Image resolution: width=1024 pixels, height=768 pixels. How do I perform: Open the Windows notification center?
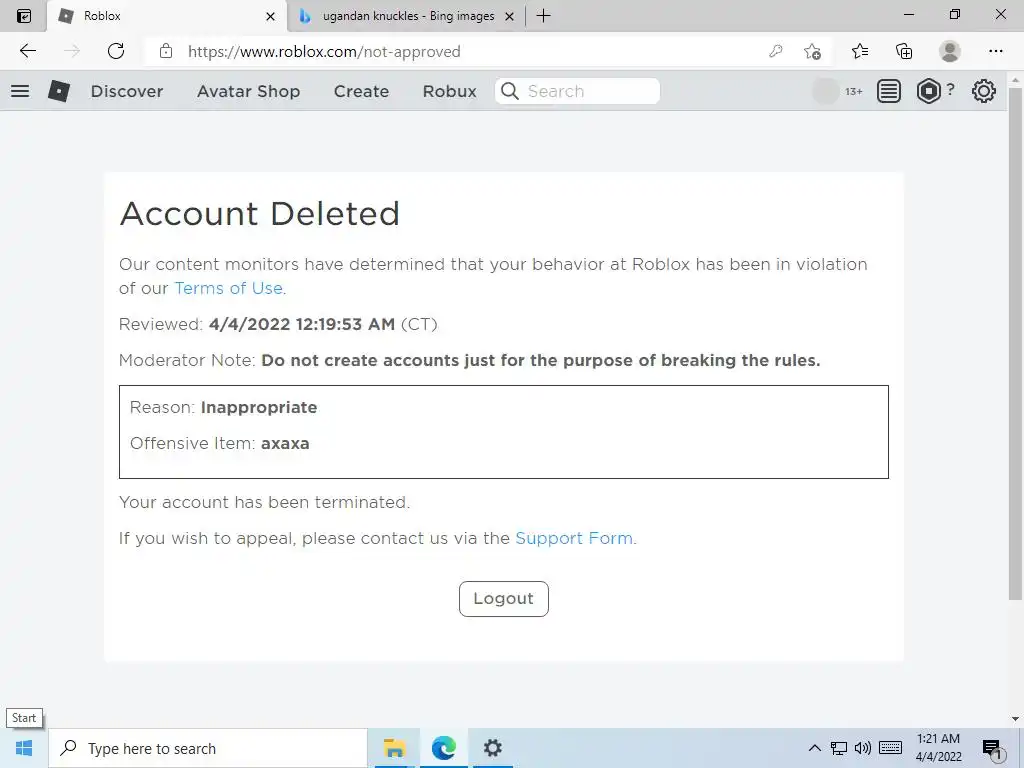click(993, 749)
